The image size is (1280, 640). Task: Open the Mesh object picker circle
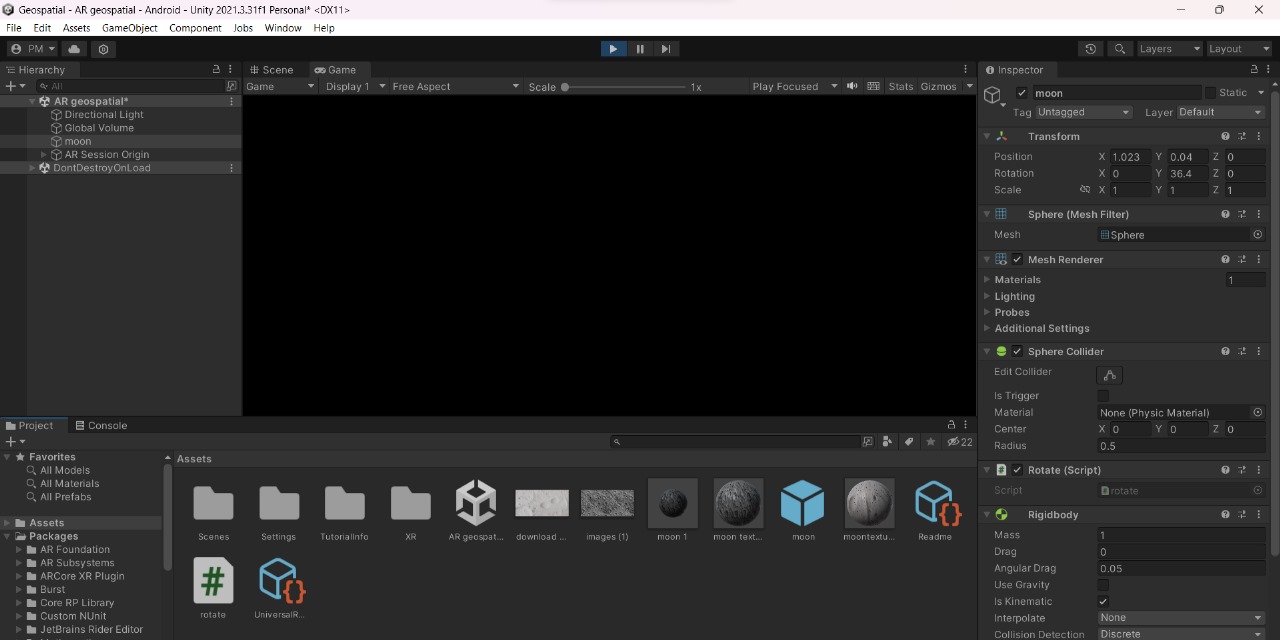tap(1258, 235)
